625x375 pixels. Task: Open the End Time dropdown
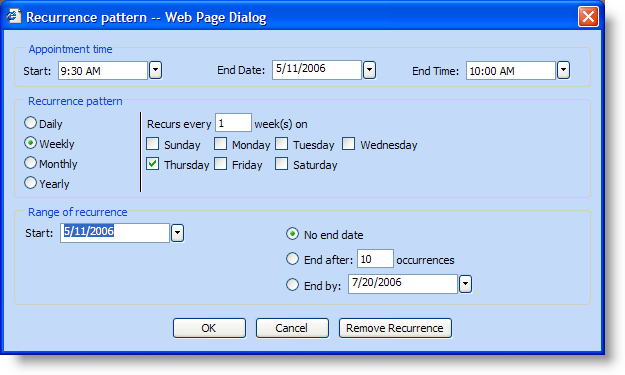[563, 71]
